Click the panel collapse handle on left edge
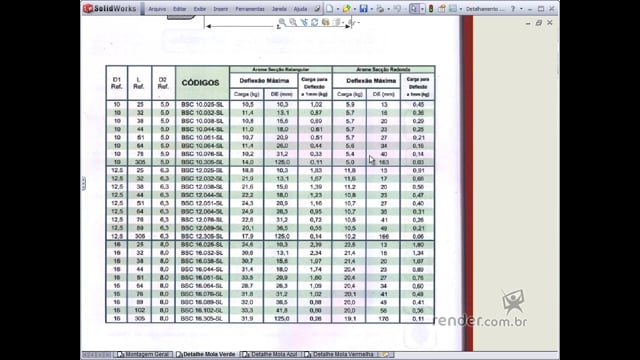Image resolution: width=640 pixels, height=360 pixels. tap(83, 183)
